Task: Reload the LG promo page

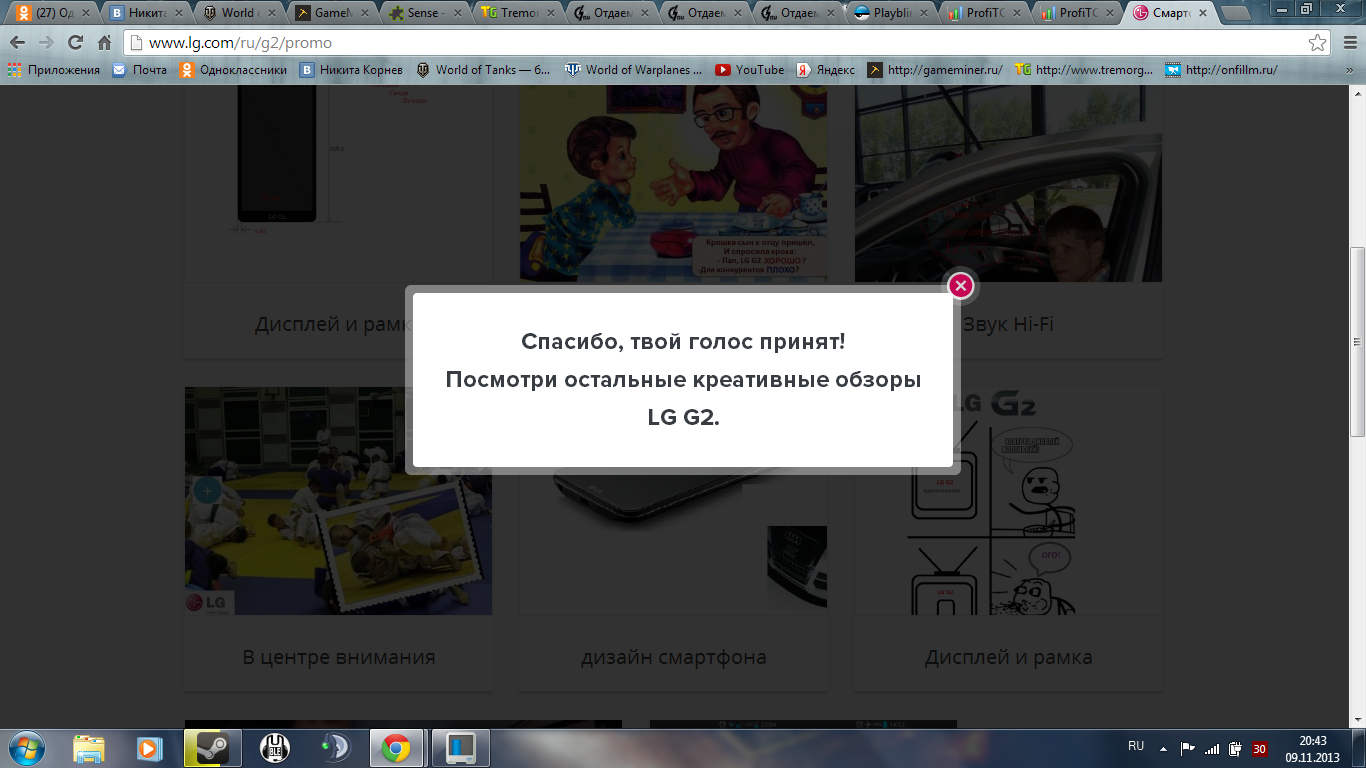Action: tap(75, 43)
